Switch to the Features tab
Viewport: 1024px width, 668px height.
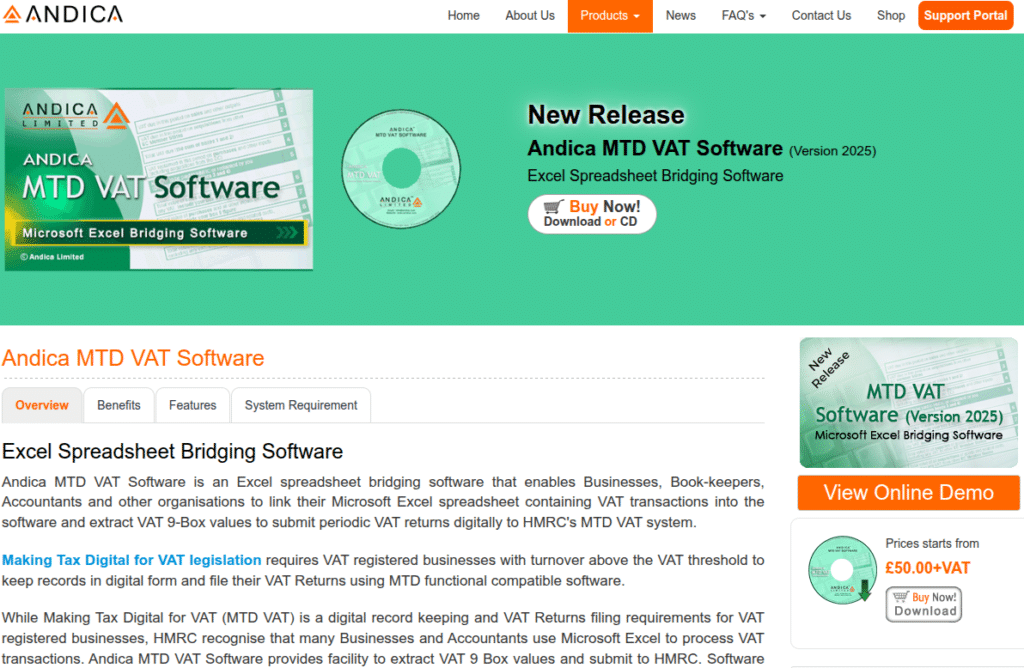pyautogui.click(x=193, y=405)
